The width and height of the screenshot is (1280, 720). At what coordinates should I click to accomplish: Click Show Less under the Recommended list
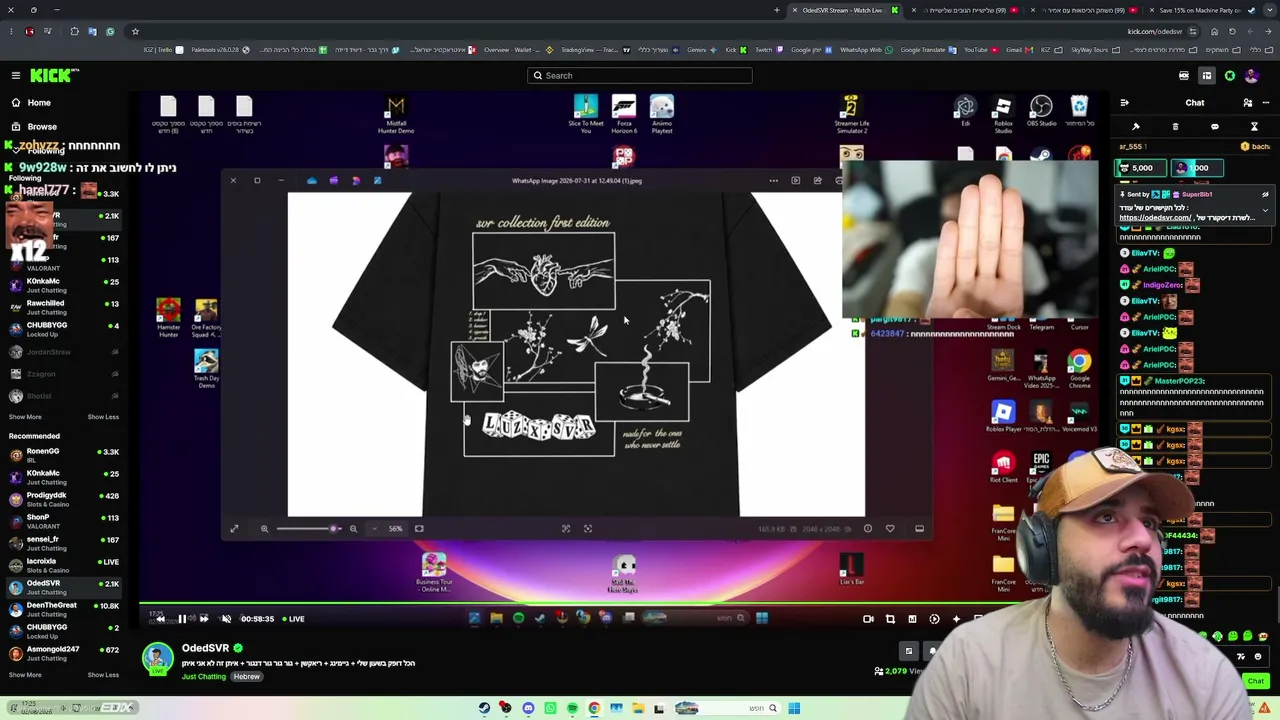[103, 675]
